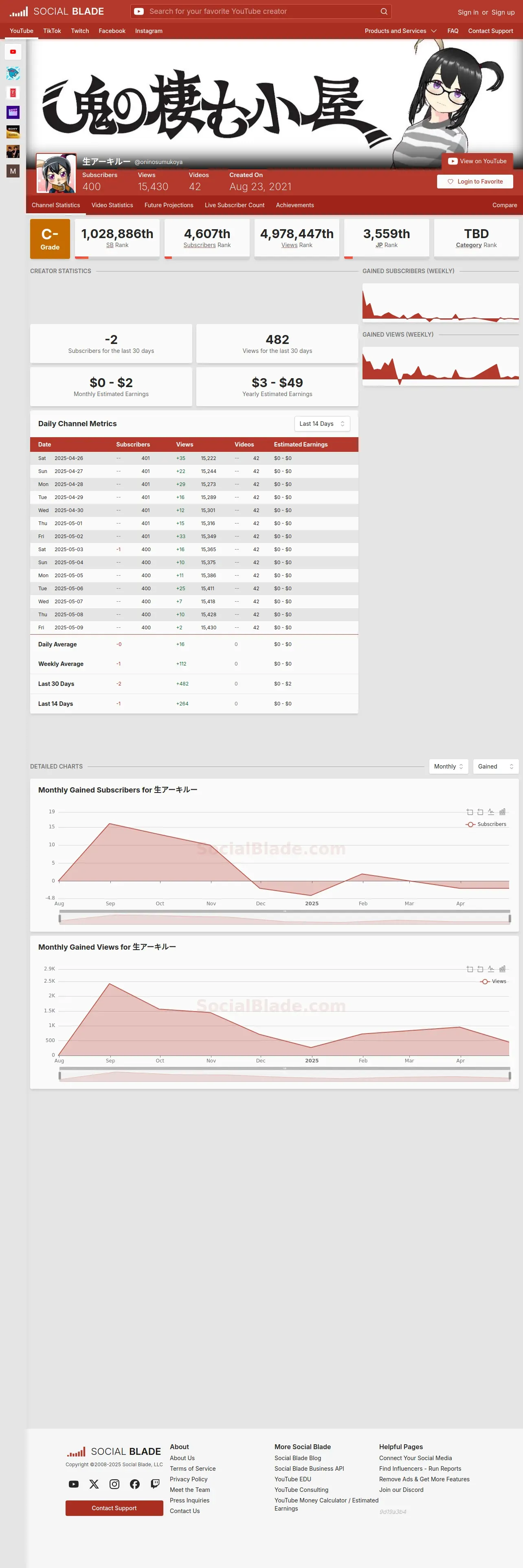Click the red Contact Support footer button
The width and height of the screenshot is (523, 1568).
tap(114, 1508)
